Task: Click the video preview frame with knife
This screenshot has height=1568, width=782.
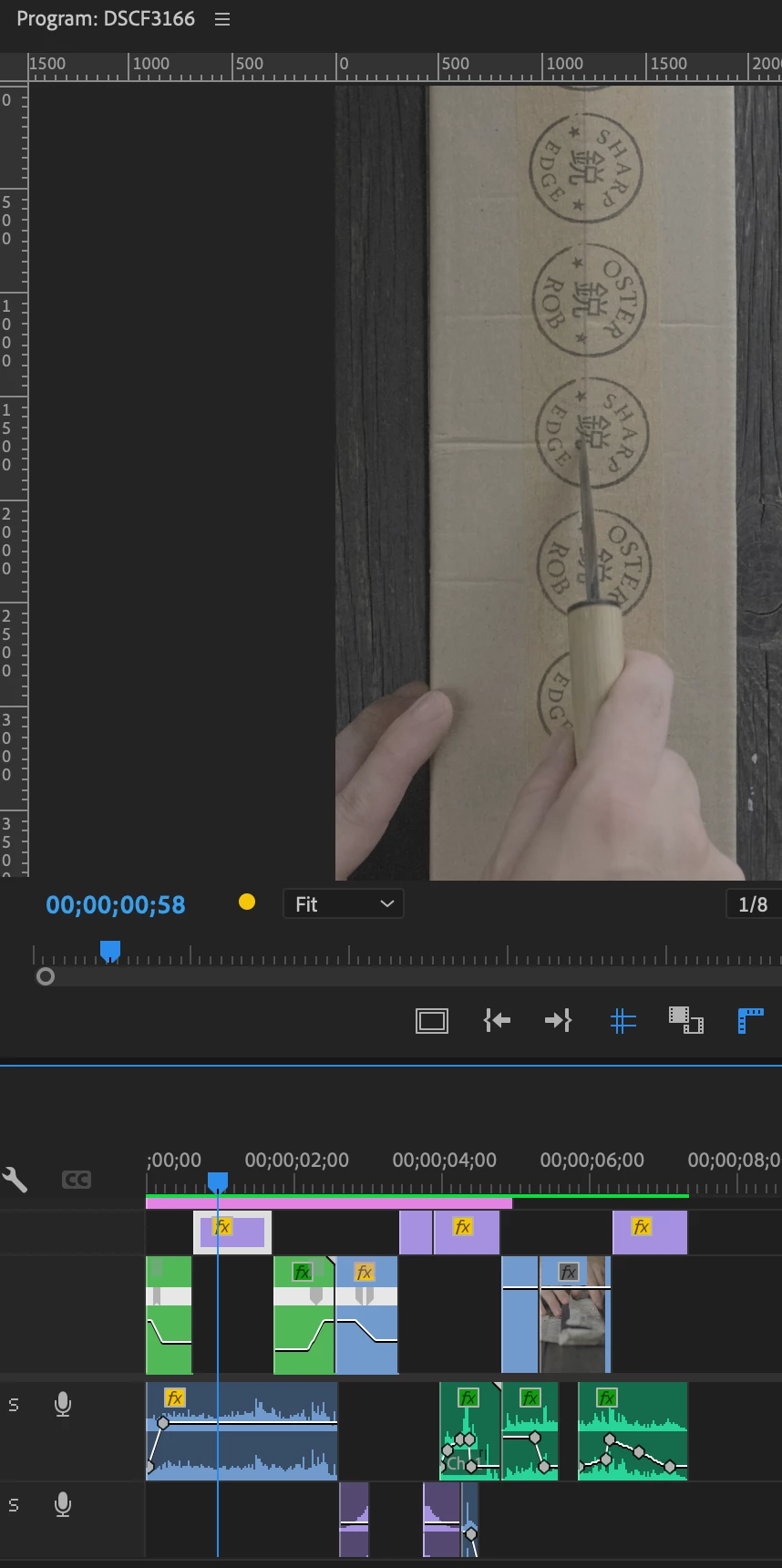Action: coord(558,483)
